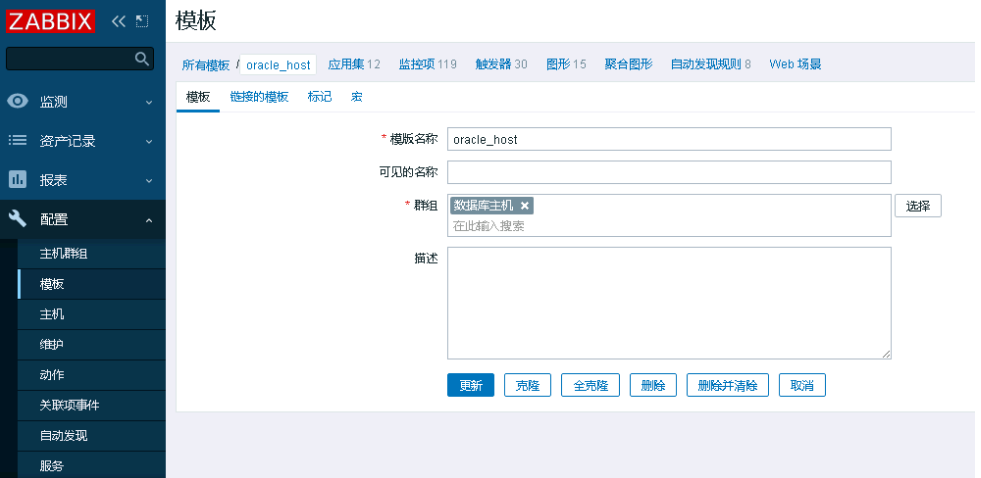Click the ZABBIX logo
This screenshot has height=478, width=981.
pos(51,21)
